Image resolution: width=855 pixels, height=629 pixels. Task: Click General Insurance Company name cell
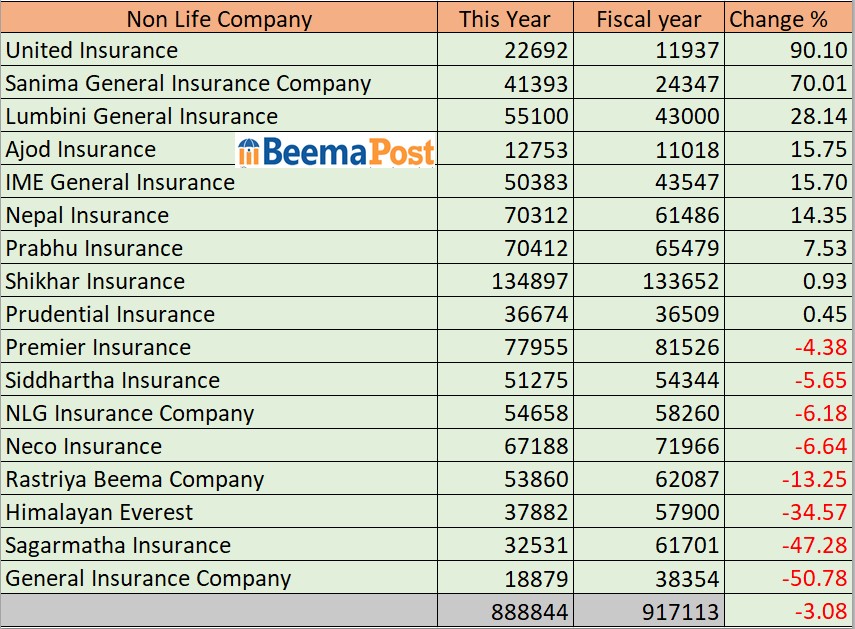(x=148, y=578)
